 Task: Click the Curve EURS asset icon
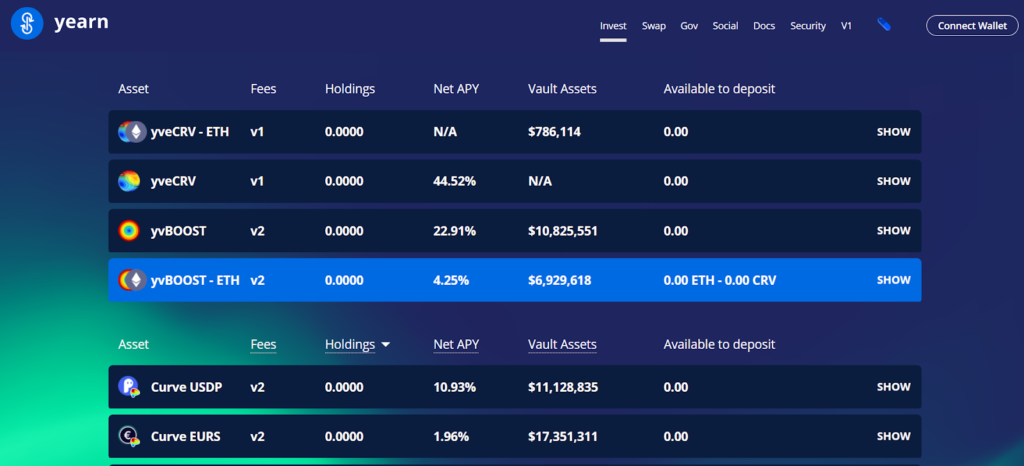click(129, 436)
